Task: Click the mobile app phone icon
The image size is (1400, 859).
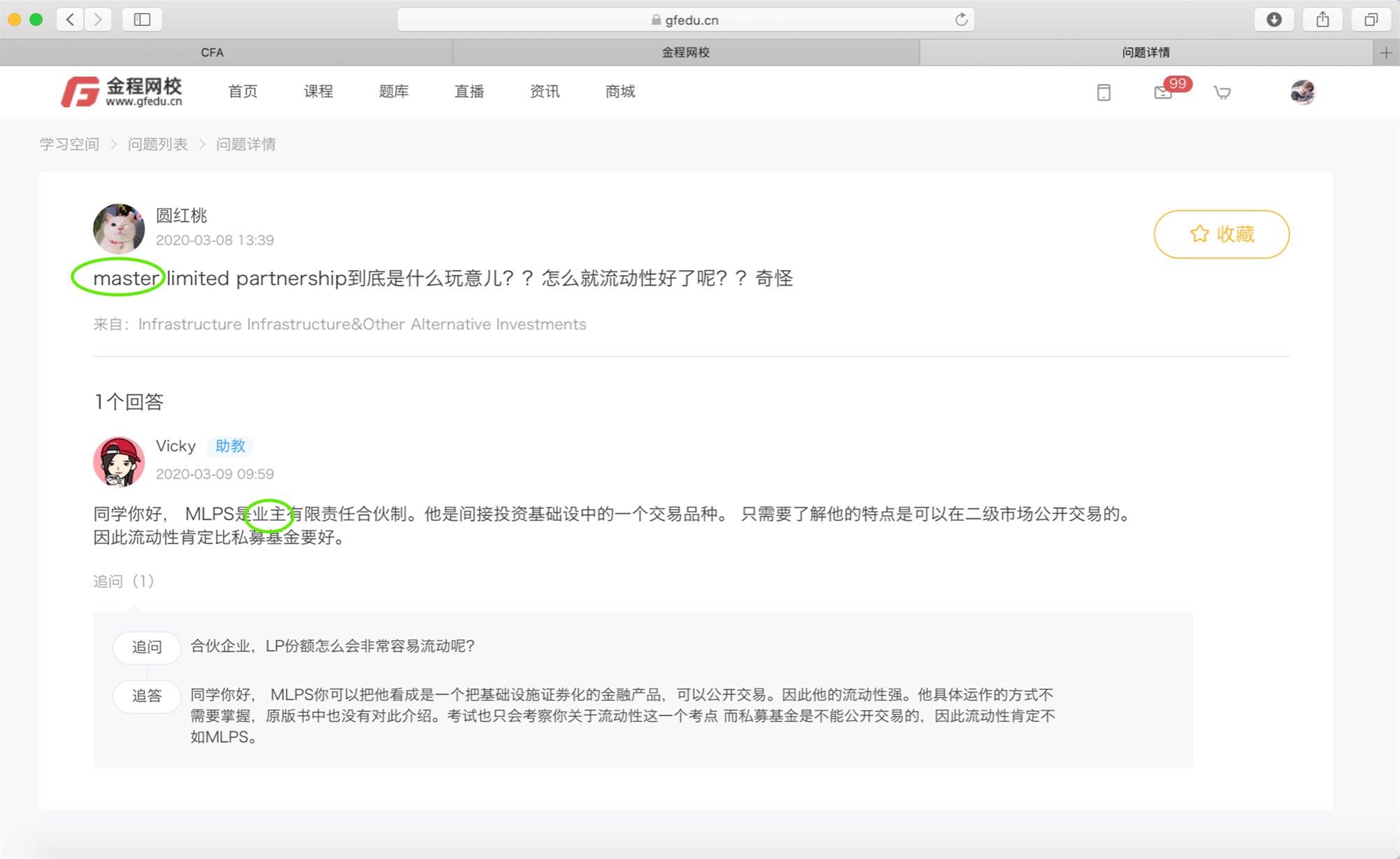Action: coord(1104,92)
